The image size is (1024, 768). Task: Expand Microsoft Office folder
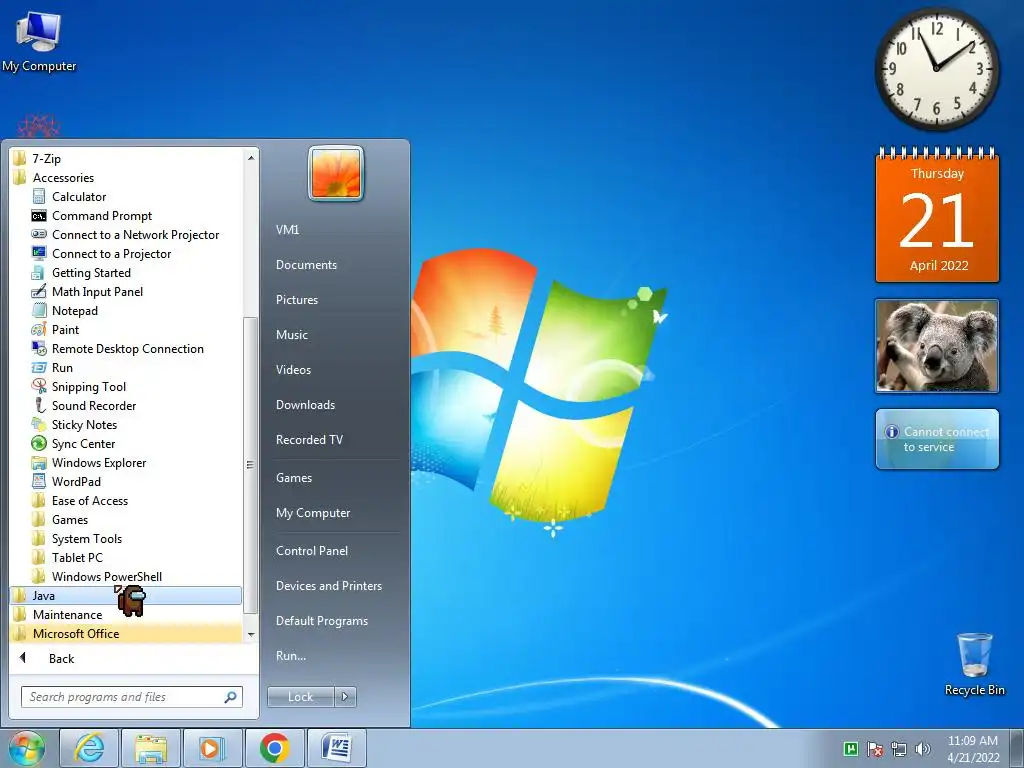(126, 633)
